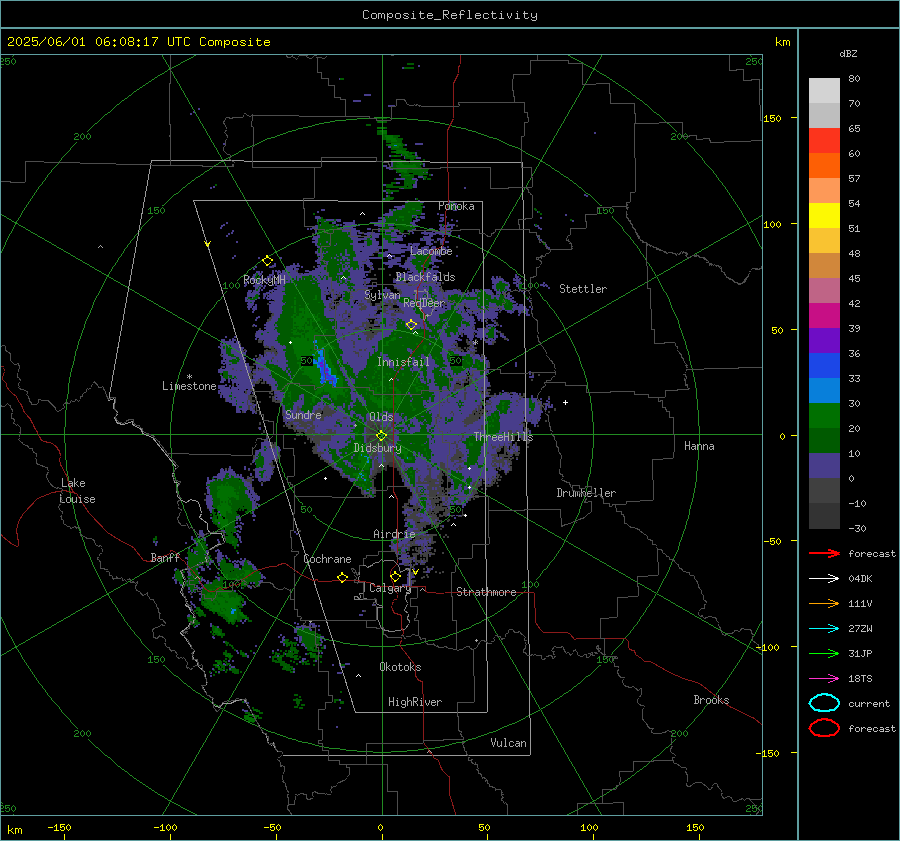Select the orange 111V arrow legend entry

(x=824, y=603)
